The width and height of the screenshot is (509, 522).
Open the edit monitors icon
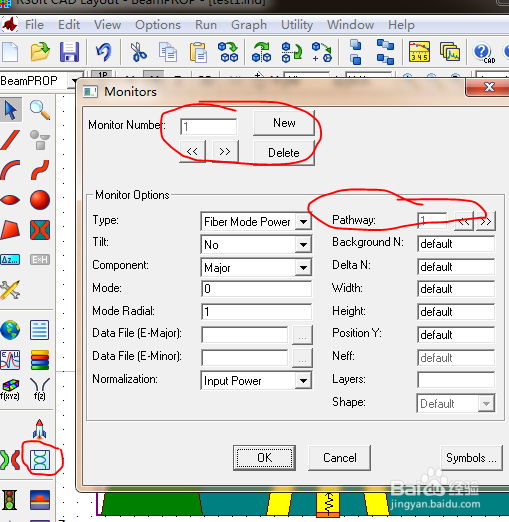pyautogui.click(x=40, y=460)
